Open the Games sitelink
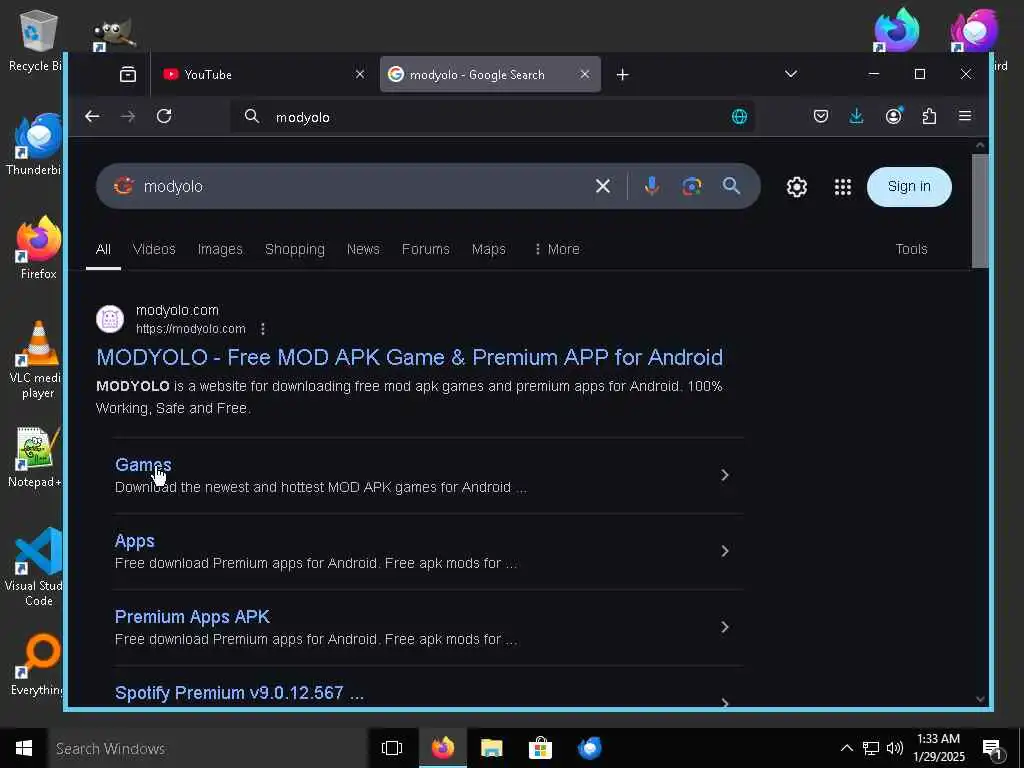Image resolution: width=1024 pixels, height=768 pixels. (x=143, y=464)
